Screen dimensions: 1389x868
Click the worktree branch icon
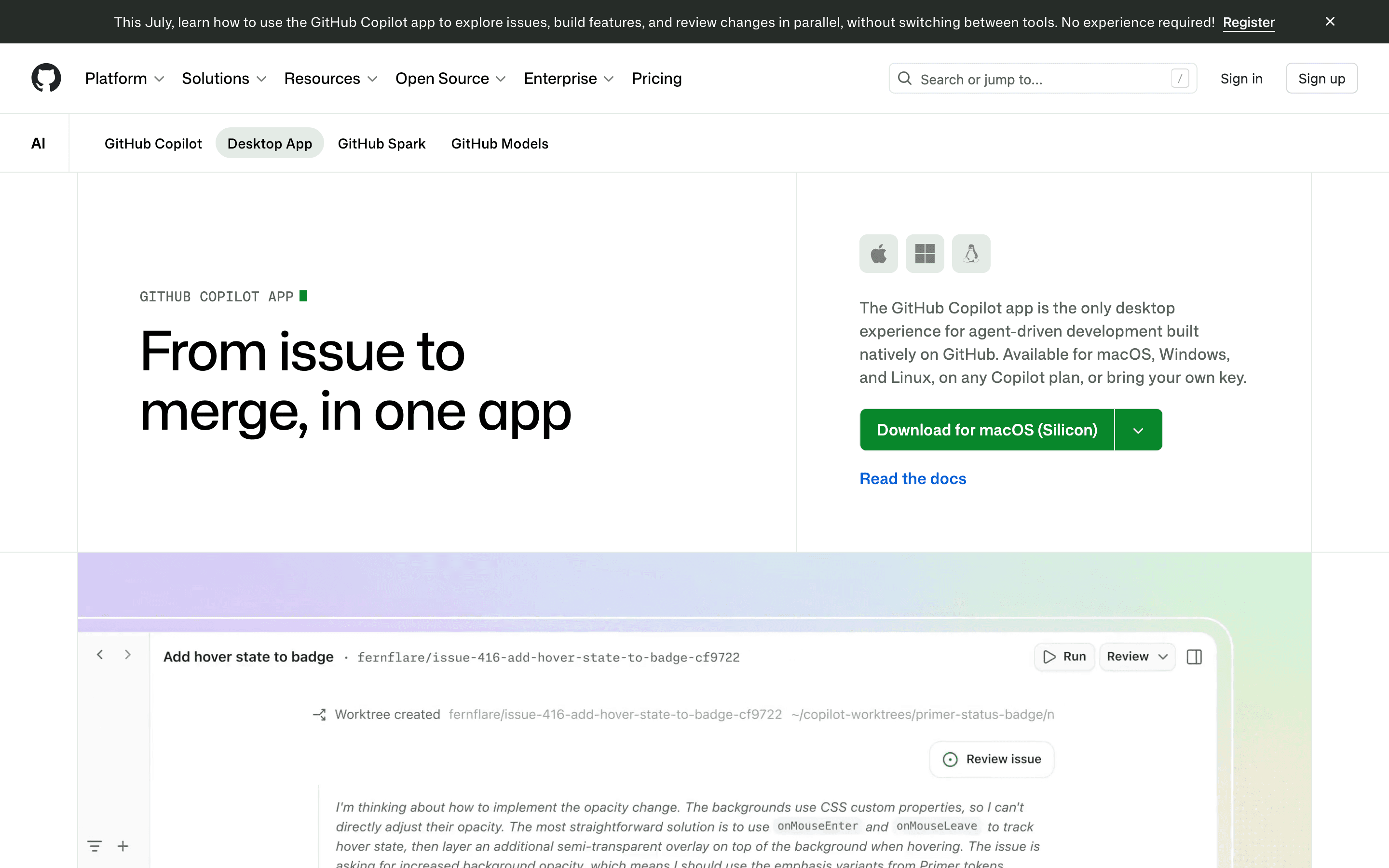point(319,714)
